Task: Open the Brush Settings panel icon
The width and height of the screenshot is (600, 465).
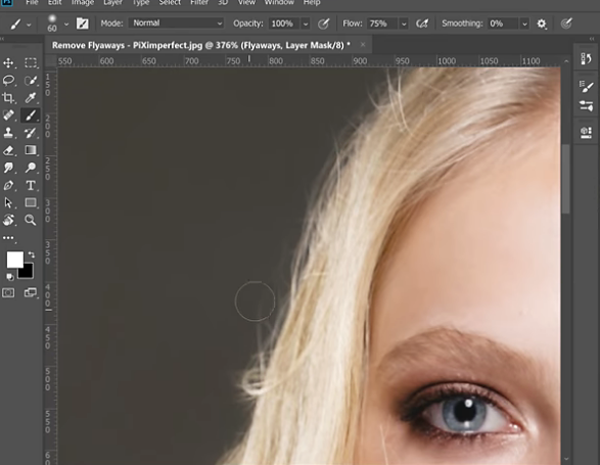Action: point(586,86)
